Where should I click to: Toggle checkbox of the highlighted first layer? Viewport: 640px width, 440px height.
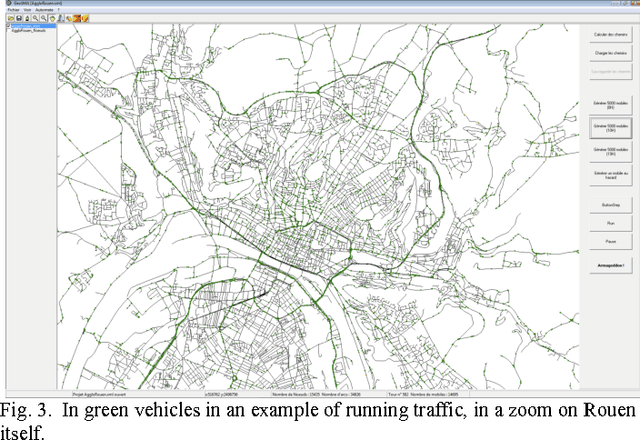[x=8, y=26]
